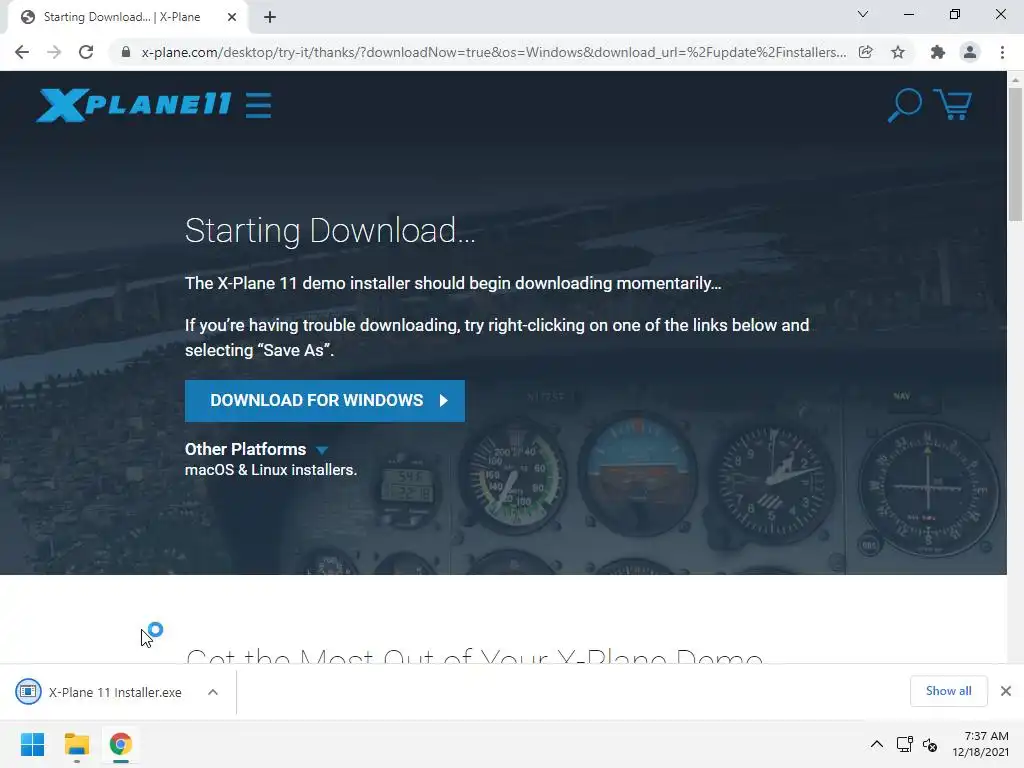Show all downloads
1024x768 pixels.
[x=948, y=691]
